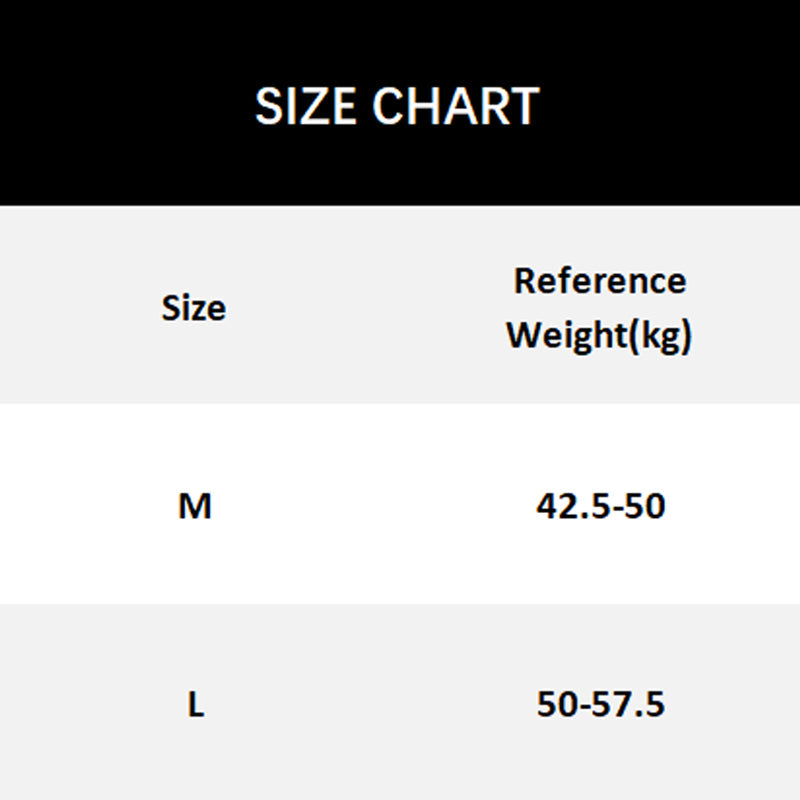Click the "SIZE CHART" title text
Viewport: 800px width, 800px height.
pyautogui.click(x=397, y=107)
